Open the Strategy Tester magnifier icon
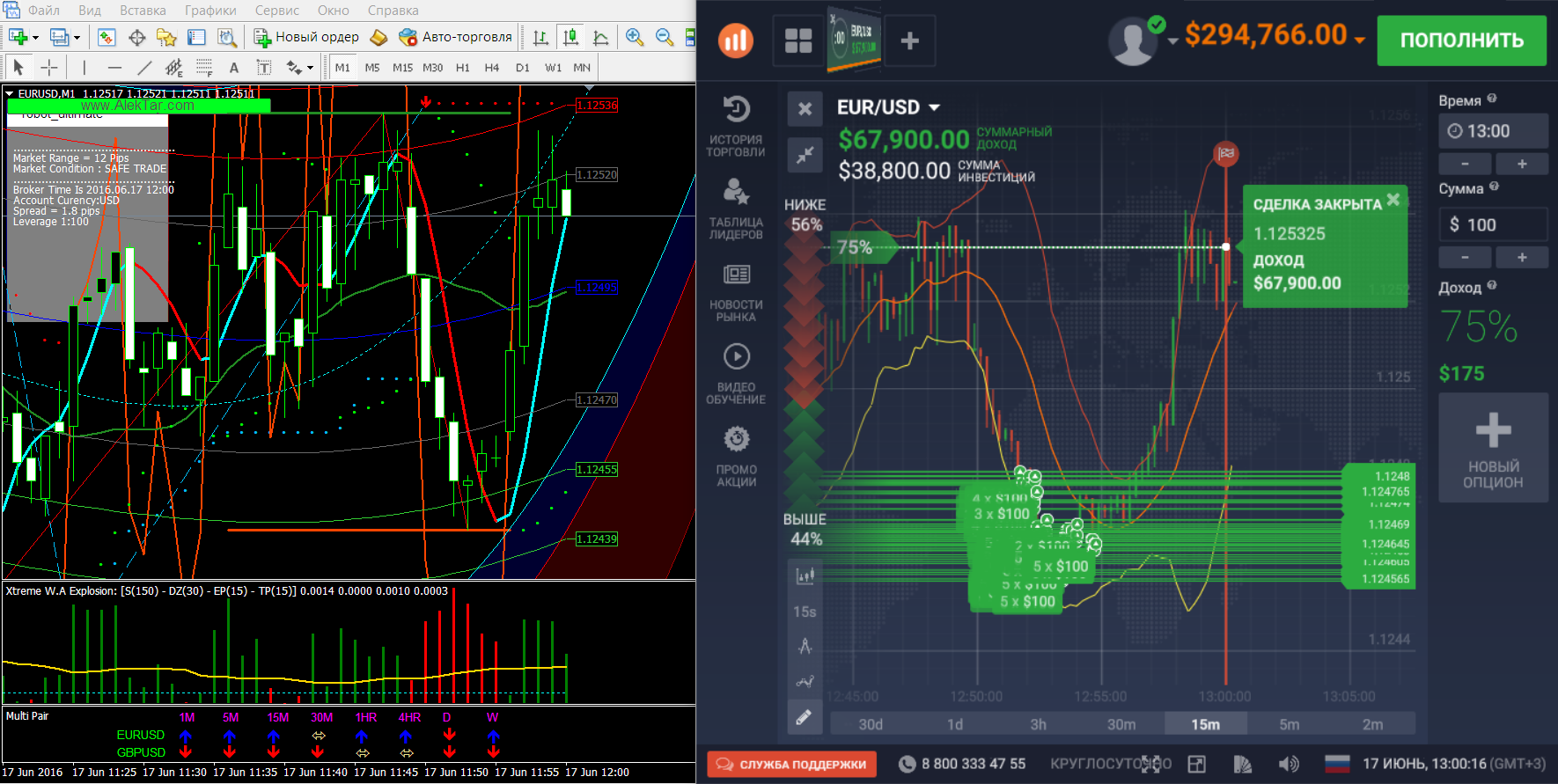The image size is (1558, 784). click(227, 37)
